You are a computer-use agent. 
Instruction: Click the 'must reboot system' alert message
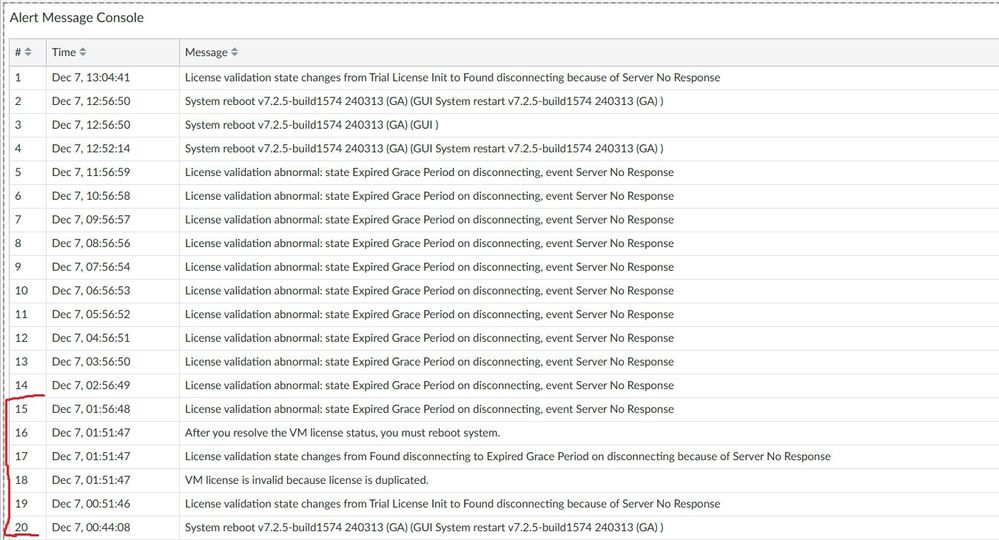click(342, 433)
